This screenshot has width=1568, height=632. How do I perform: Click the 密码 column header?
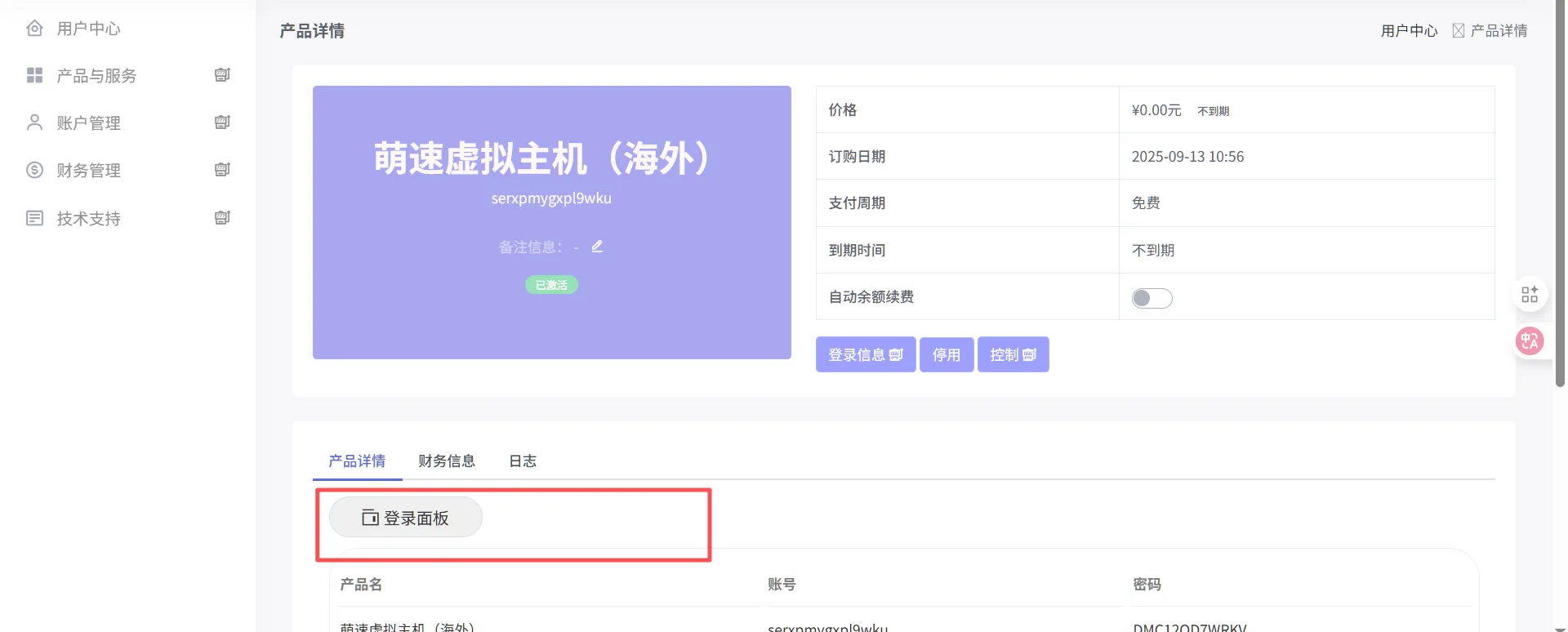click(1147, 585)
